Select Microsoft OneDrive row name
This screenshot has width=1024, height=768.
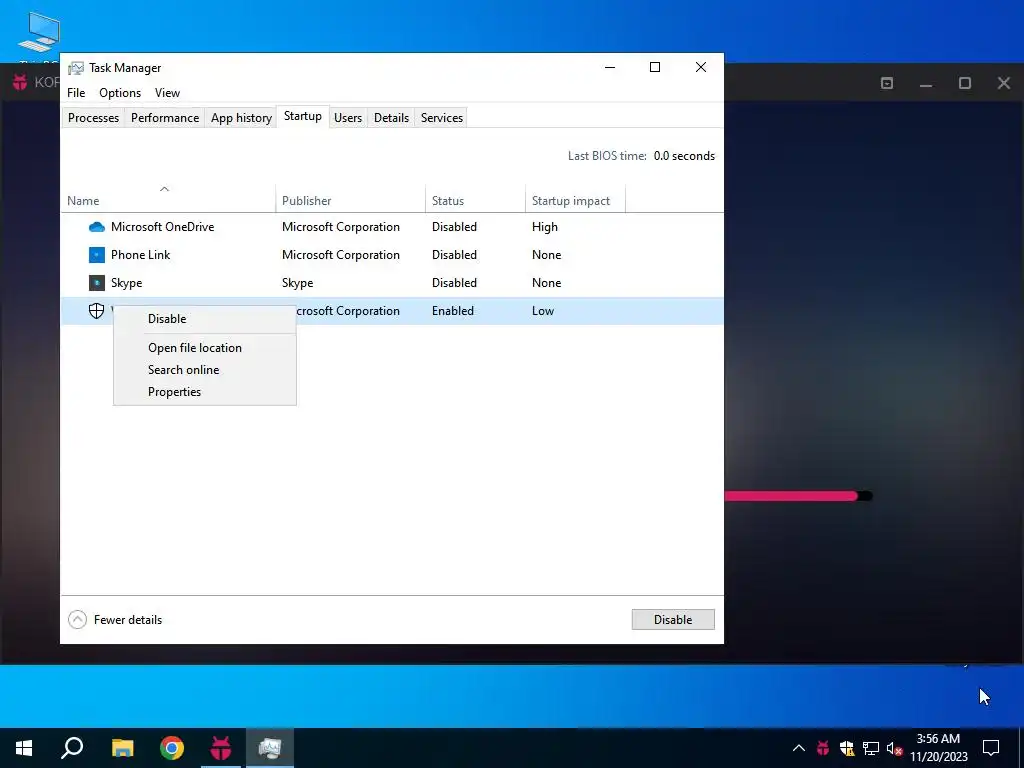click(163, 227)
